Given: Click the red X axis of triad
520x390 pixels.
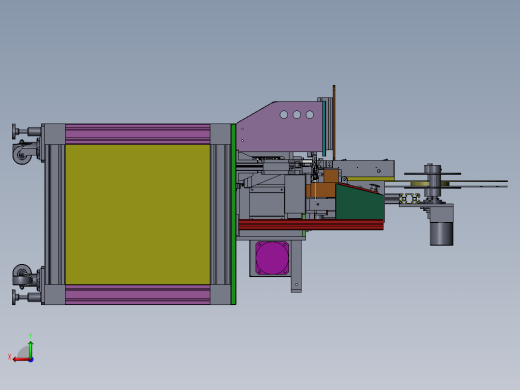Looking at the screenshot, I should tap(22, 360).
